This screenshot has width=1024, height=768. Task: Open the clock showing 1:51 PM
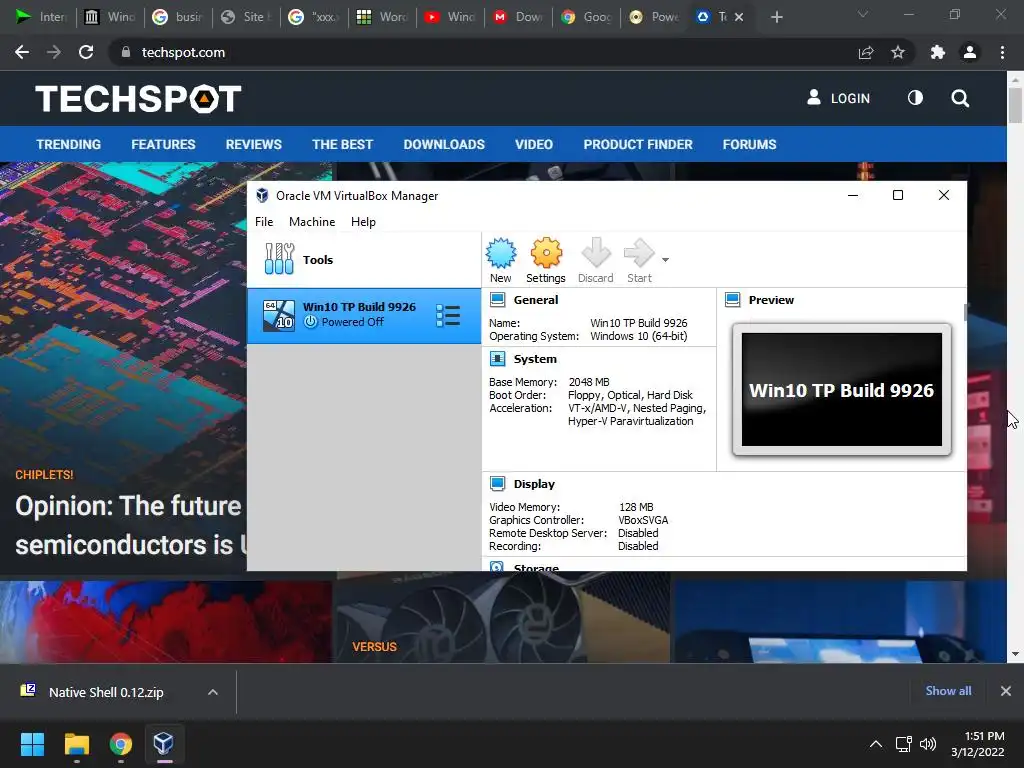(978, 744)
